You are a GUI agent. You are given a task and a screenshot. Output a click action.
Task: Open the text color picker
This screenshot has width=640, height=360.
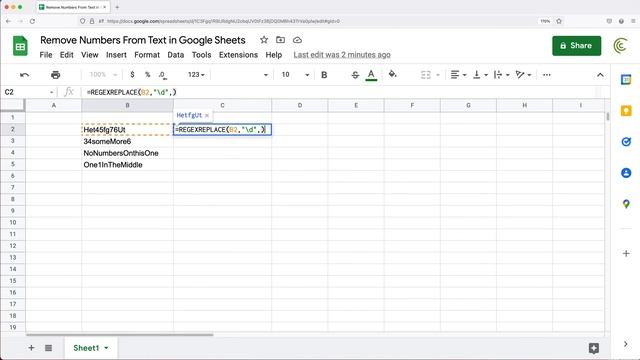point(371,75)
